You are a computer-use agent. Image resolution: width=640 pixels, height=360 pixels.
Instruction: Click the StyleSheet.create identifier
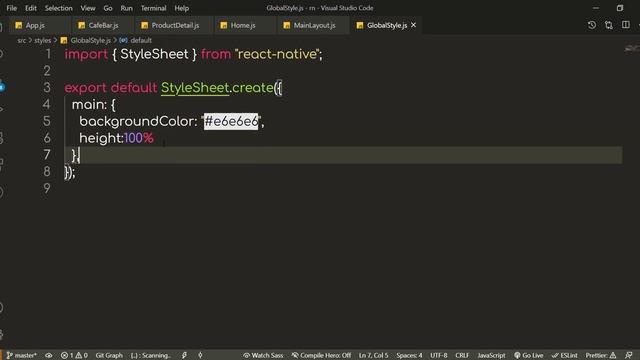tap(217, 88)
